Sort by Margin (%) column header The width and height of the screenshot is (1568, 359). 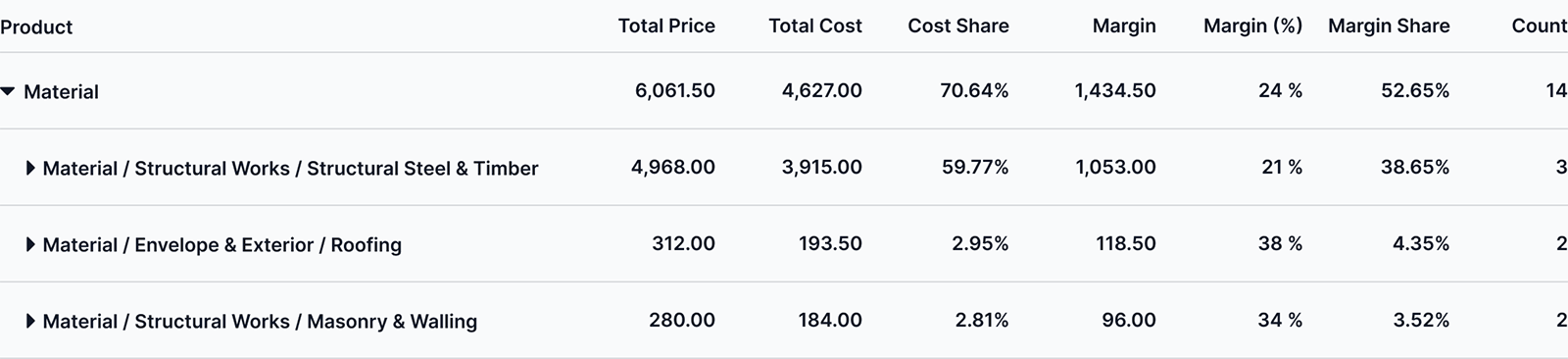click(x=1253, y=26)
